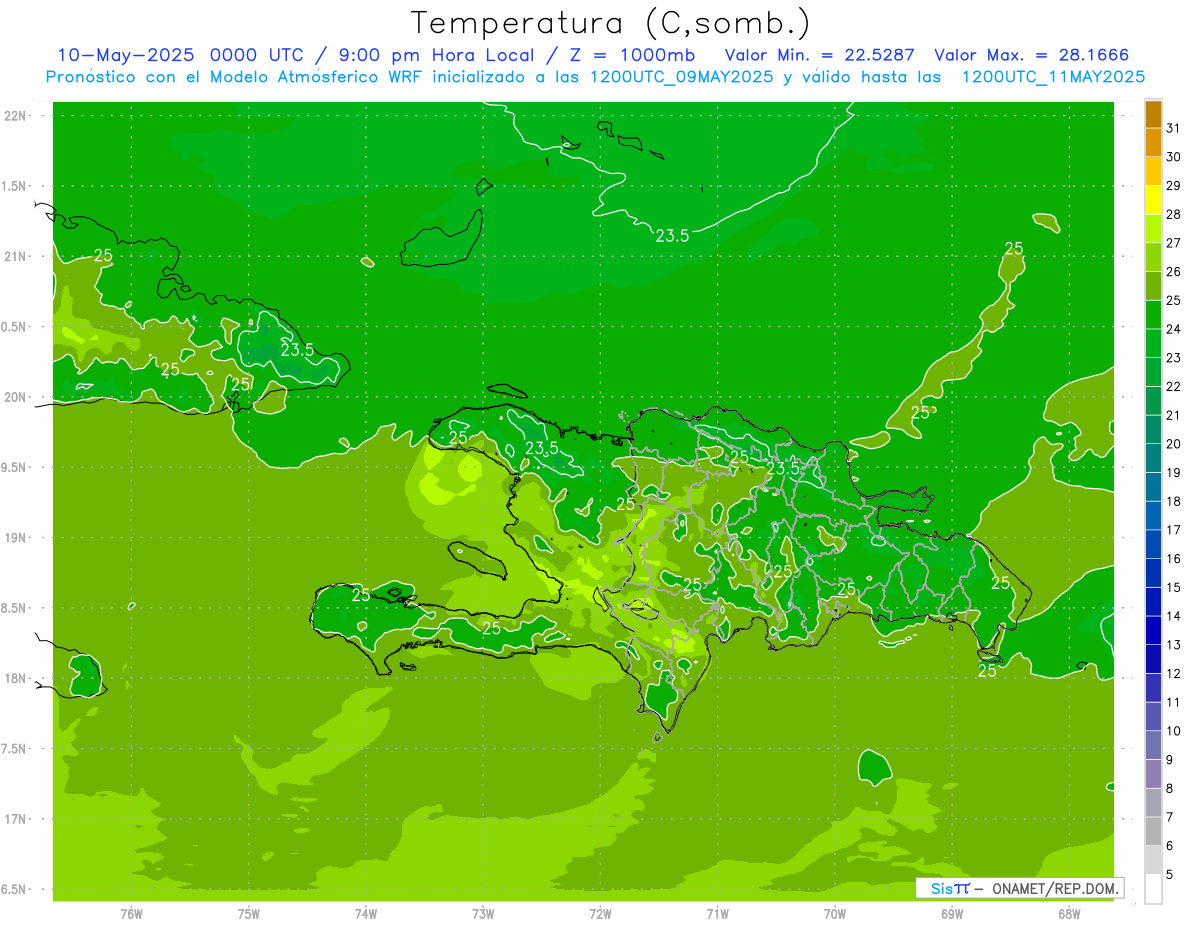The image size is (1200, 927).
Task: Click the "73W" longitude axis label
Action: click(x=483, y=914)
